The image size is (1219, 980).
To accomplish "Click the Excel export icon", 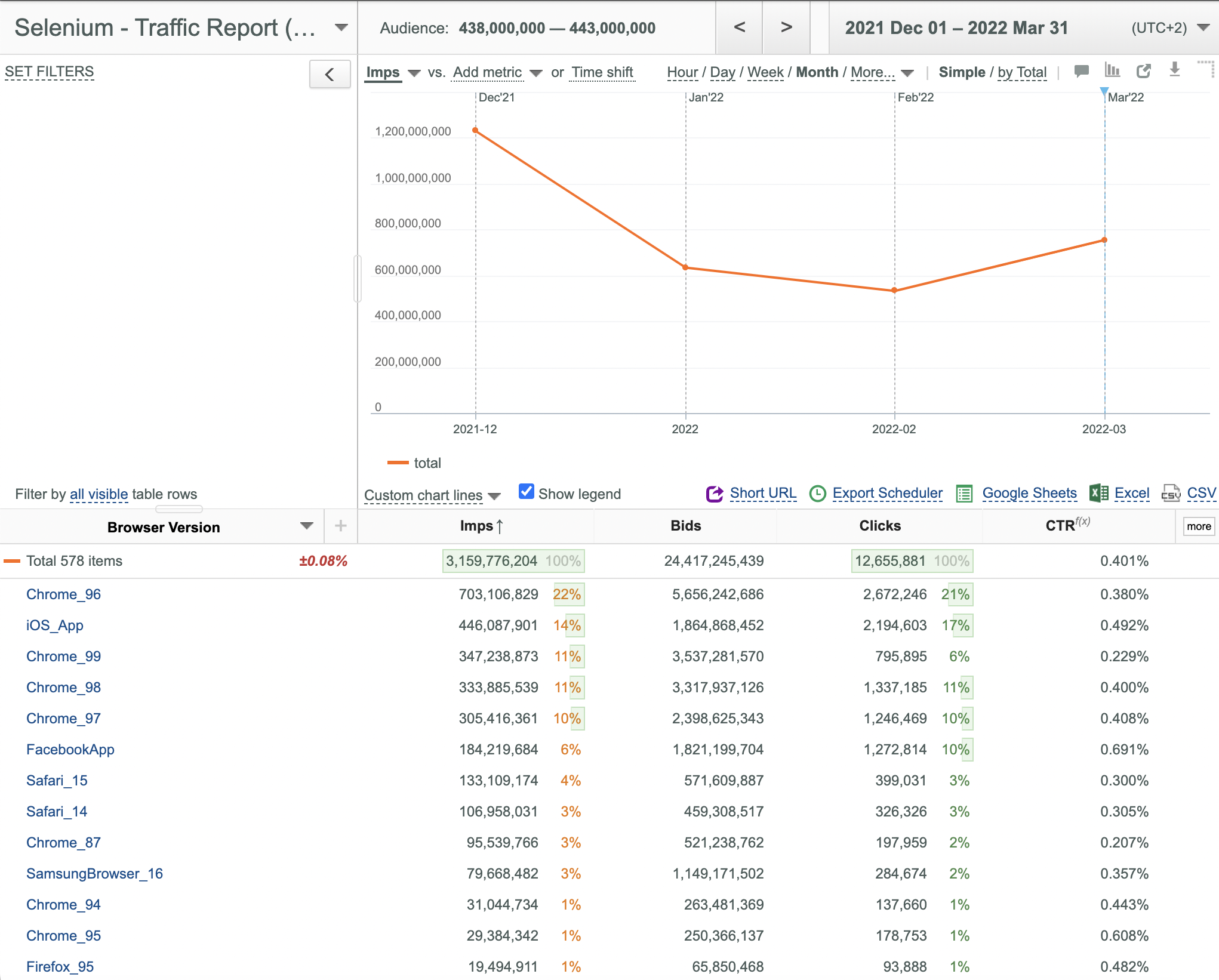I will tap(1098, 494).
